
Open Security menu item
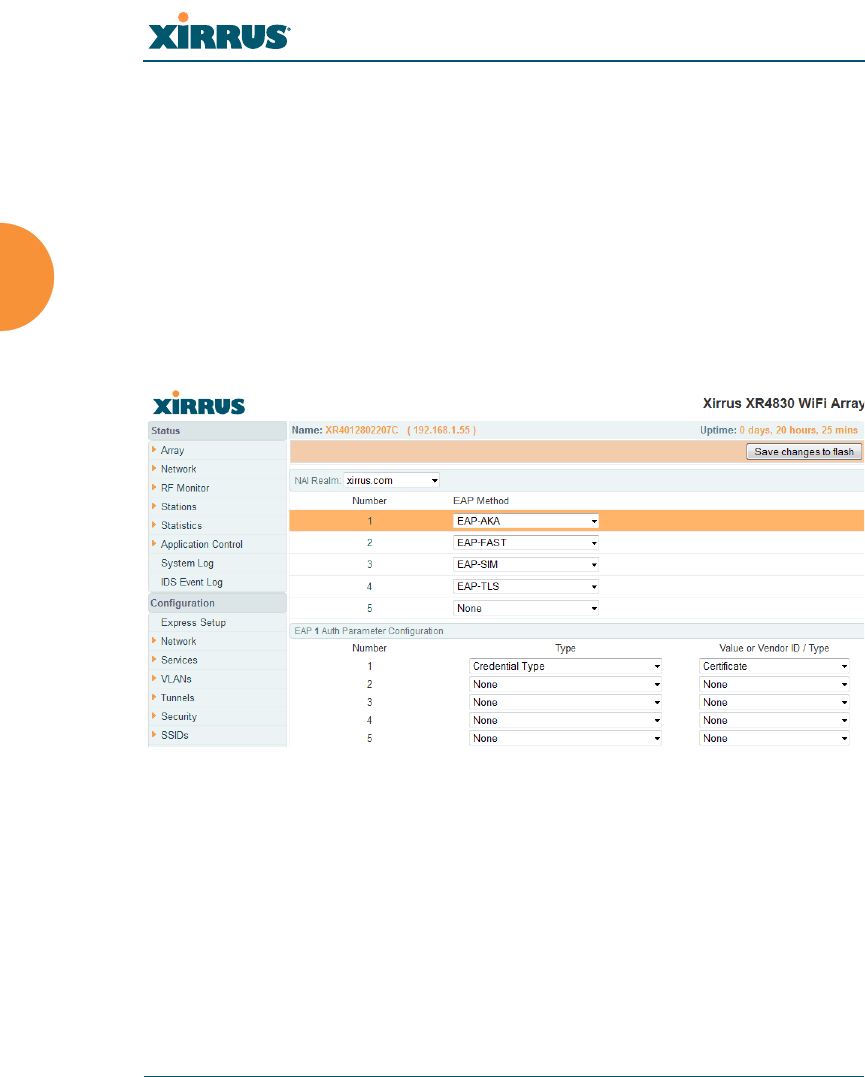click(x=179, y=716)
